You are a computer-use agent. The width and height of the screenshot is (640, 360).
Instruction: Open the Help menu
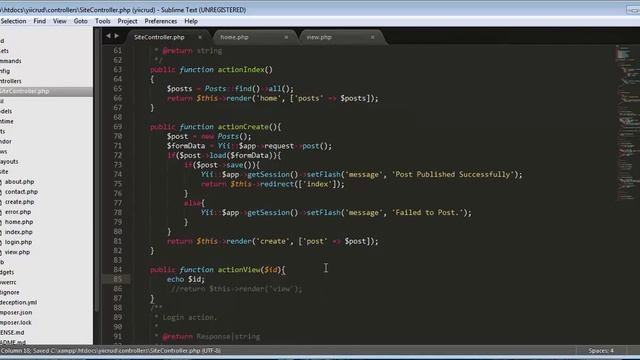191,21
